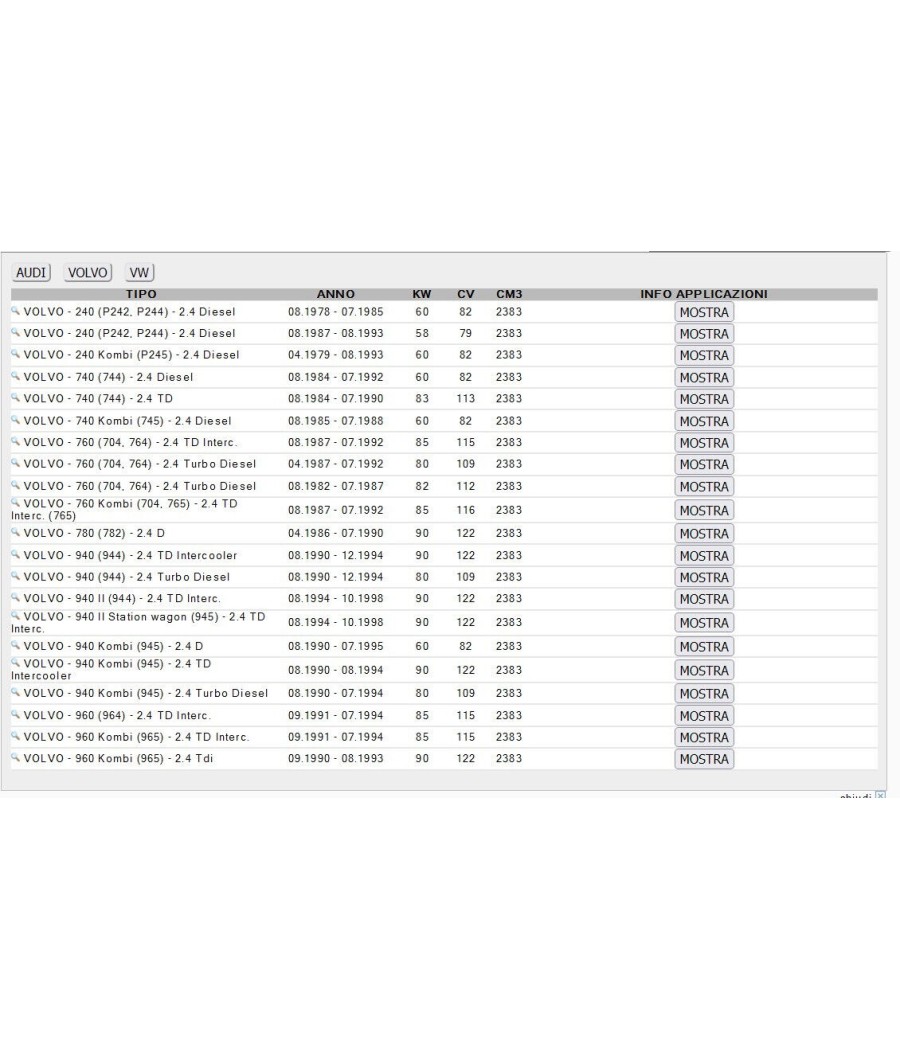Click MOSTRA for 960 (964) TD Interc.

point(704,716)
